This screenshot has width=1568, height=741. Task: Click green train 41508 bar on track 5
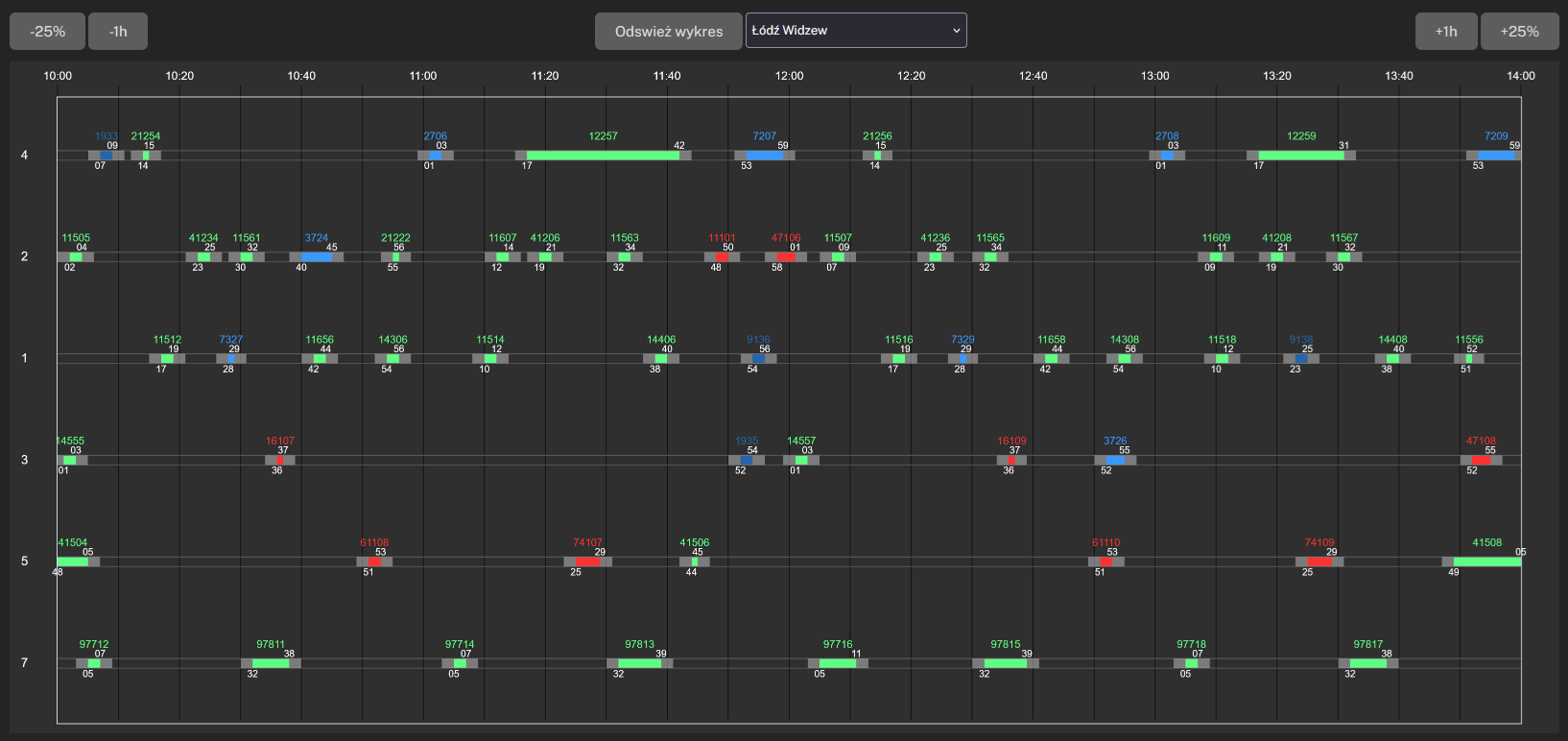click(x=1486, y=562)
